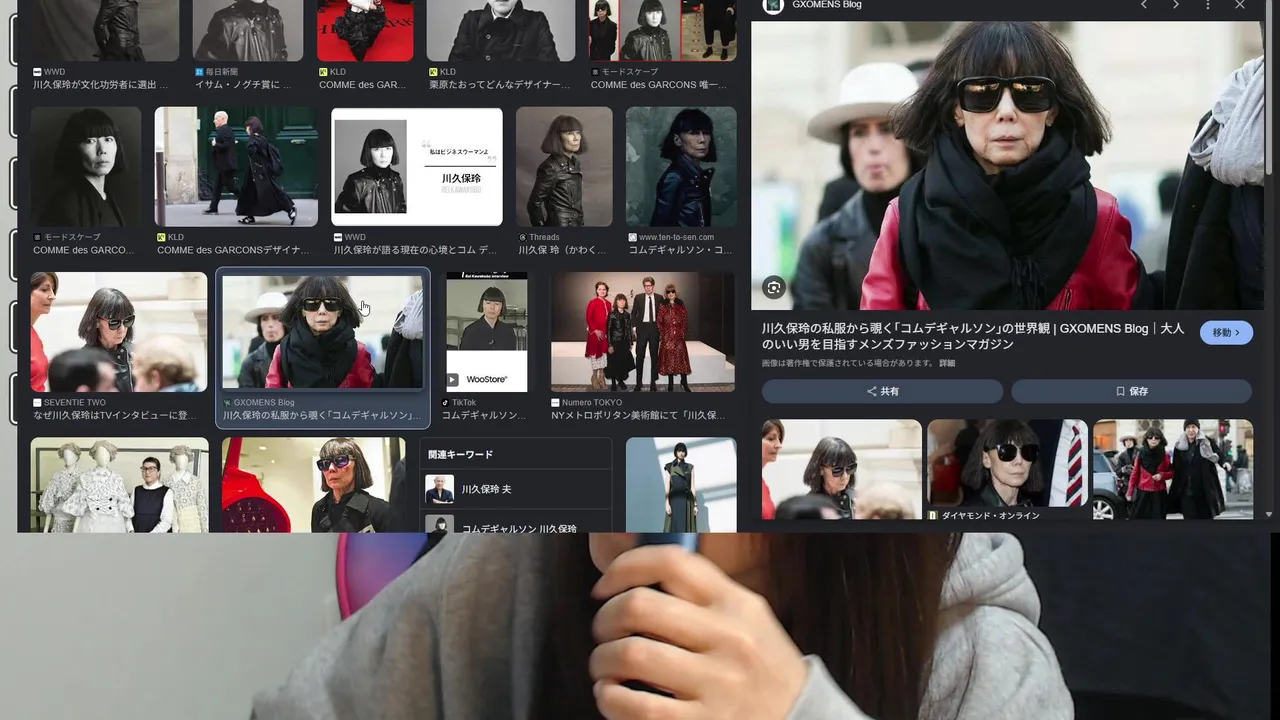Screen dimensions: 1280x720
Task: Click GXOMENS Blog site icon in panel header
Action: click(772, 5)
